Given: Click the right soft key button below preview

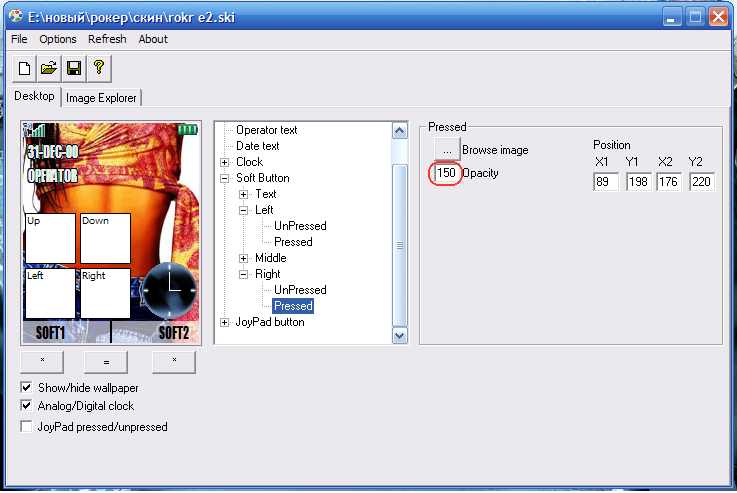Looking at the screenshot, I should click(174, 361).
